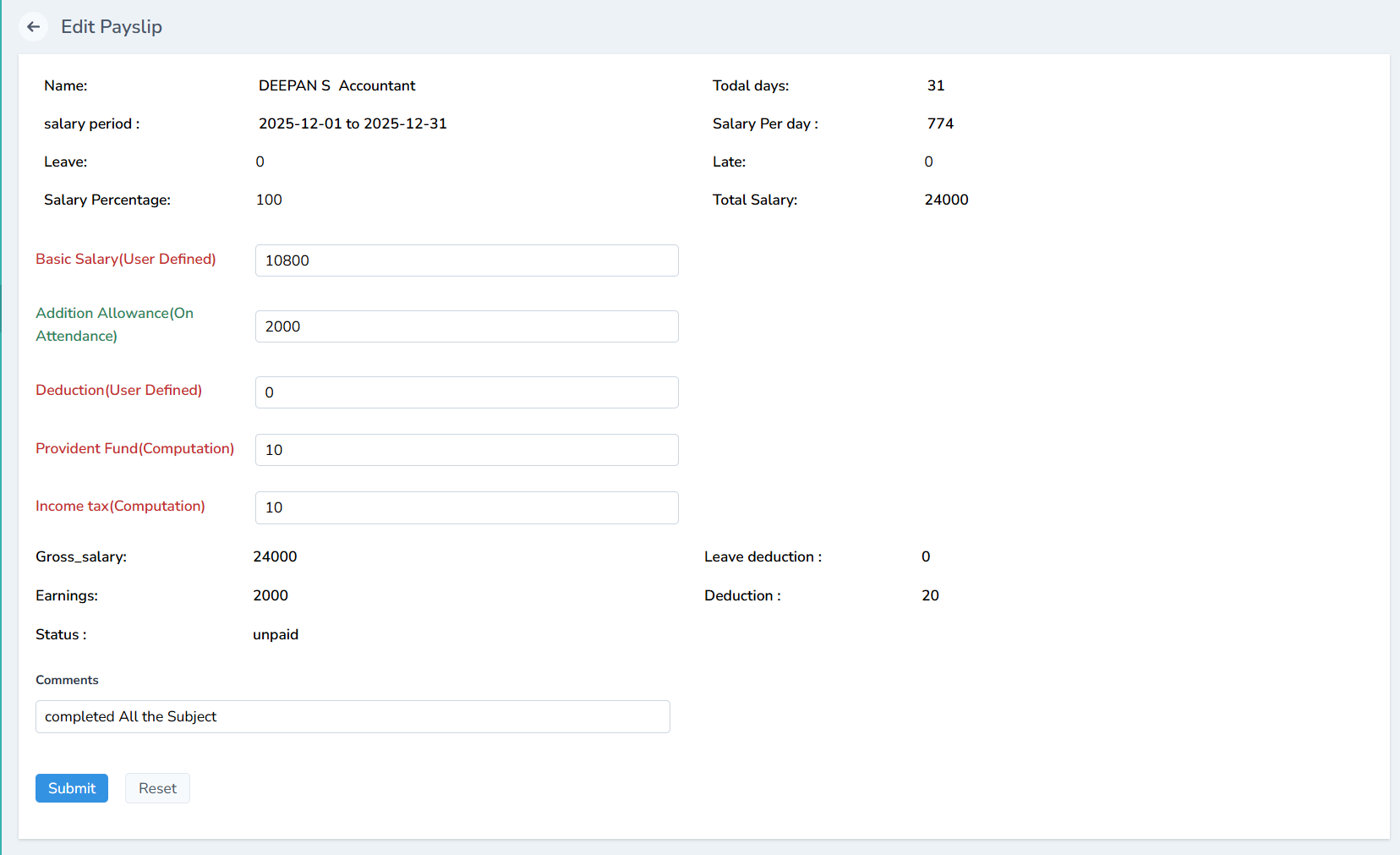Click the Earnings value 2000

tap(271, 595)
